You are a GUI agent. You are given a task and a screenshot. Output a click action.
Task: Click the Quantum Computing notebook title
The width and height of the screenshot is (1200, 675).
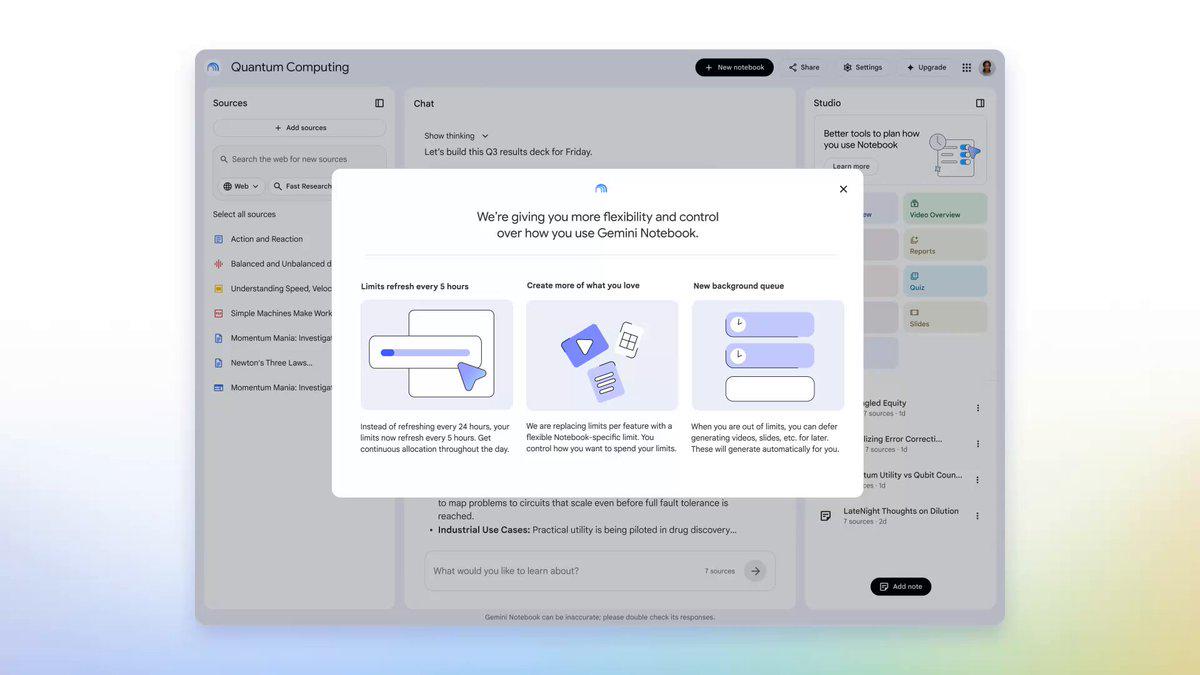(290, 67)
